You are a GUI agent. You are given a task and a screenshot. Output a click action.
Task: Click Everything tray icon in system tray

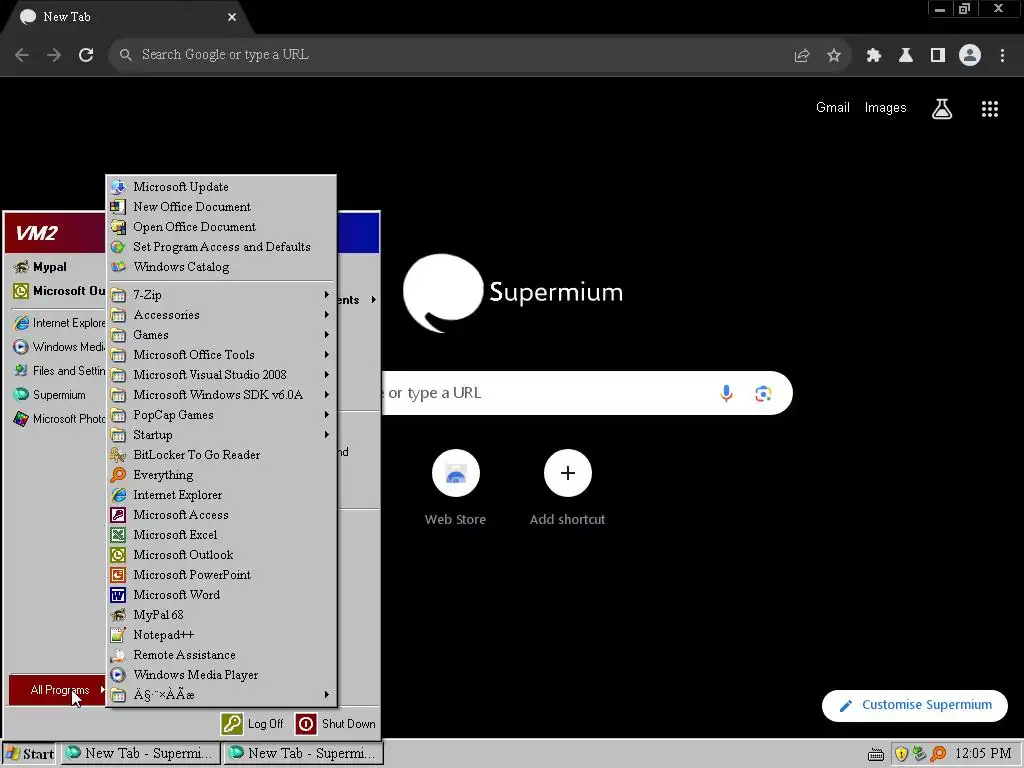click(x=938, y=754)
